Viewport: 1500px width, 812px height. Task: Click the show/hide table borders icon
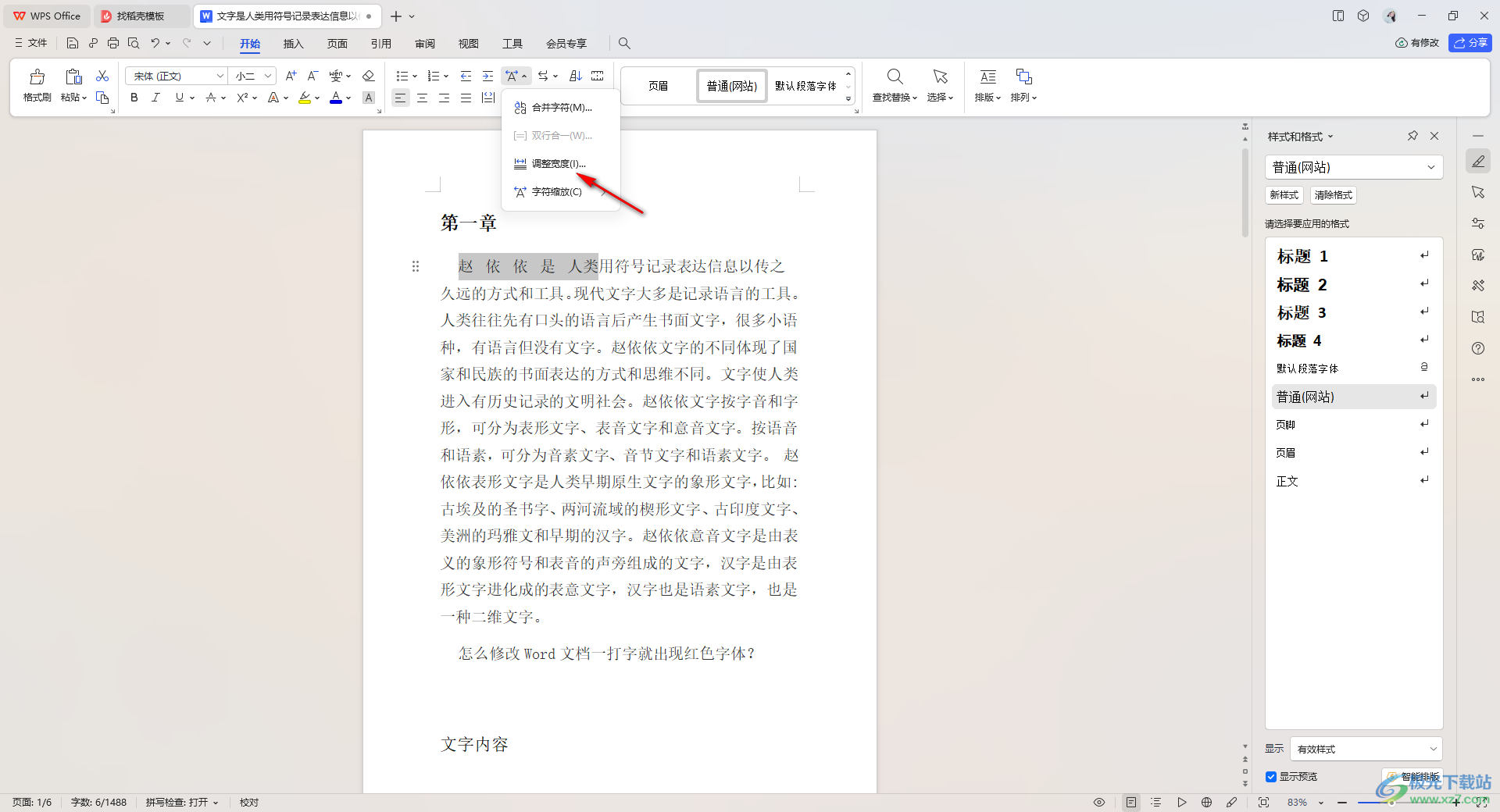pyautogui.click(x=598, y=76)
